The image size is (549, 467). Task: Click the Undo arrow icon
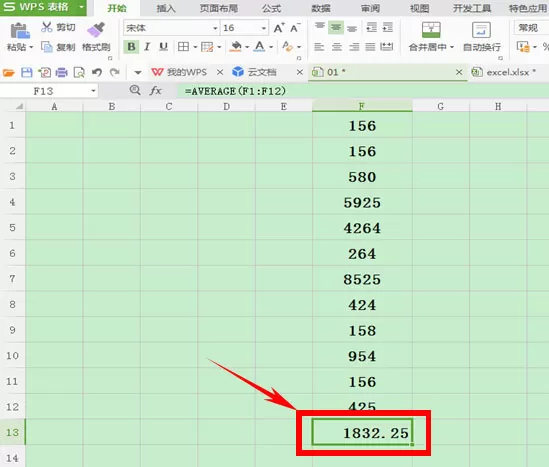click(x=97, y=72)
